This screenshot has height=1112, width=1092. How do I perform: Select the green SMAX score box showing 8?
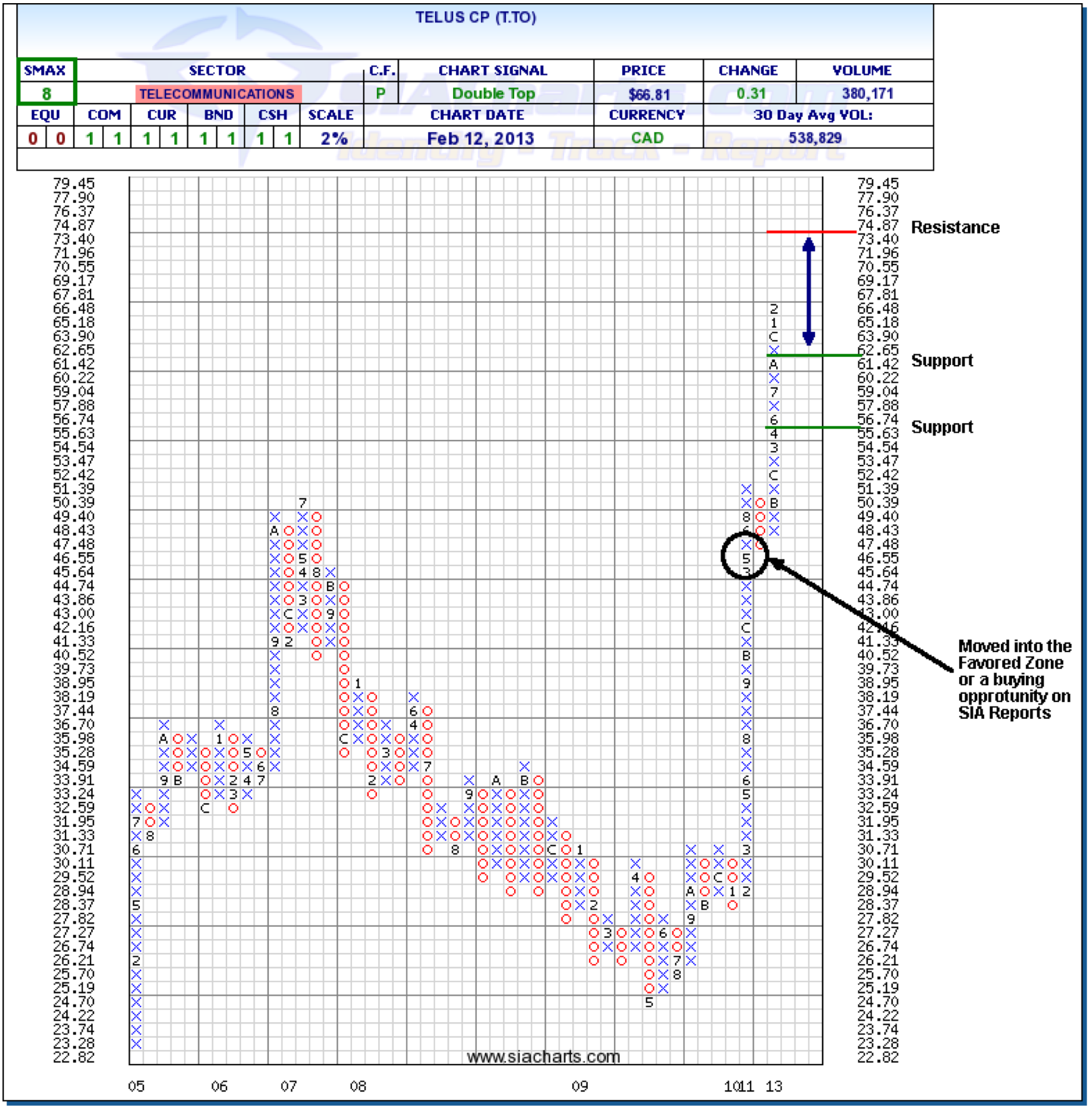pyautogui.click(x=47, y=93)
